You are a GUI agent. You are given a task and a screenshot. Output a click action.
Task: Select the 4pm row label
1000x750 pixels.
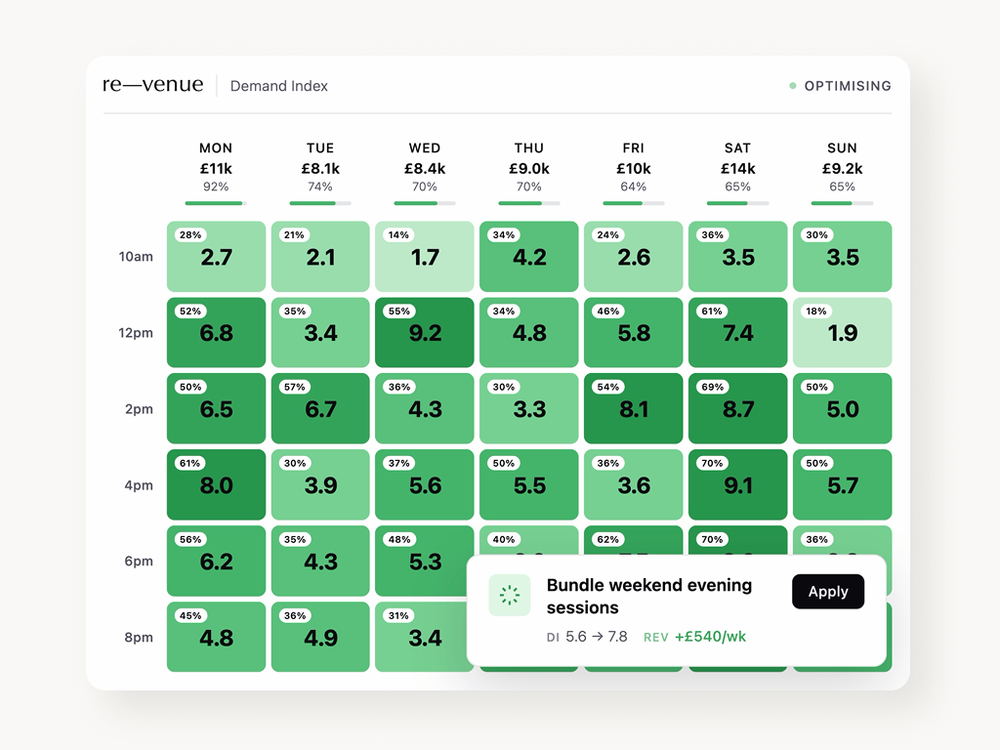tap(138, 485)
